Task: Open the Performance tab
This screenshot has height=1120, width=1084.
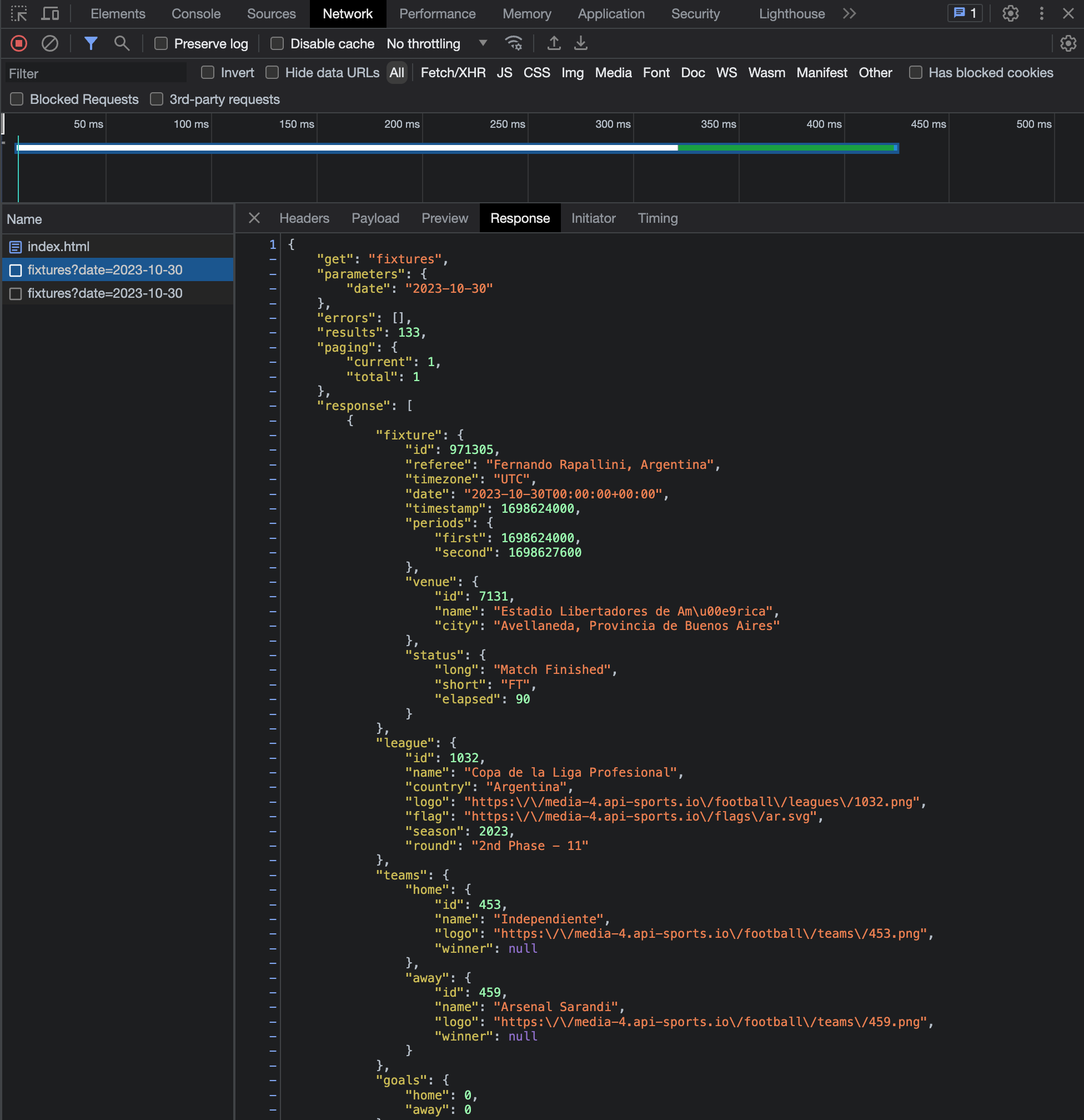Action: (x=438, y=14)
